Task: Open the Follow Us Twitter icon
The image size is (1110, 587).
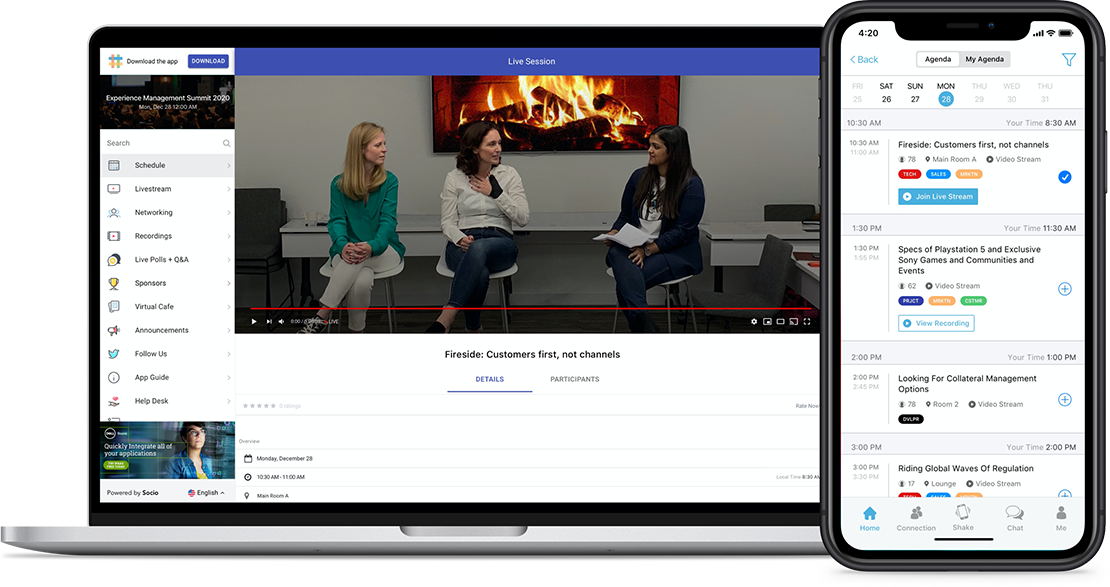Action: 114,354
